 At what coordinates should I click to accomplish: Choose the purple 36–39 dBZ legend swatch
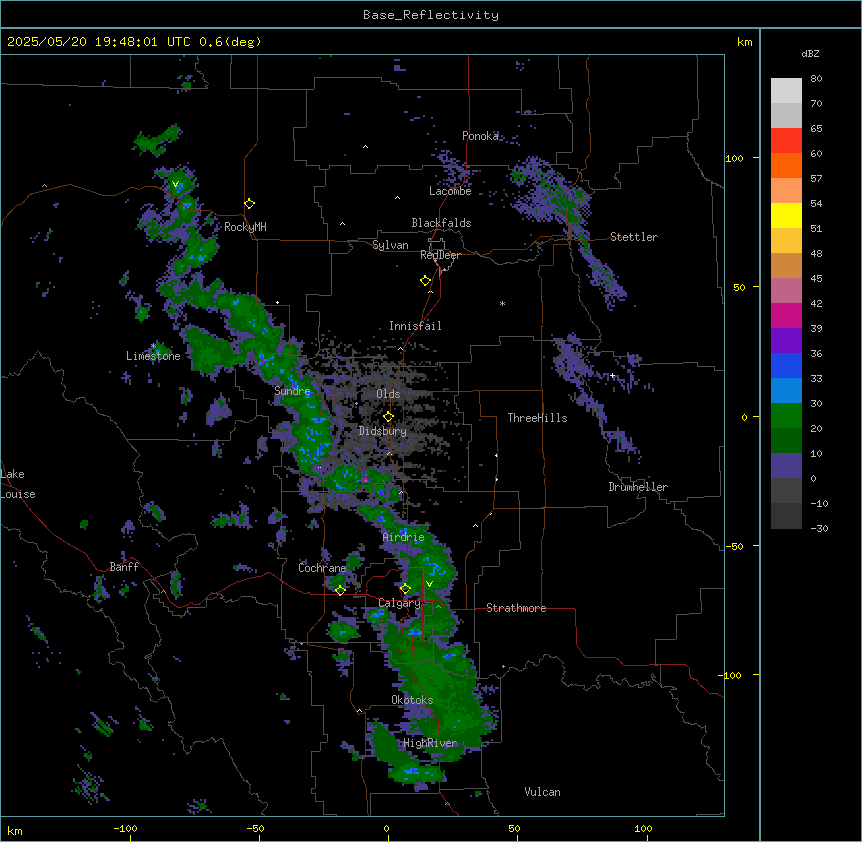(x=786, y=341)
